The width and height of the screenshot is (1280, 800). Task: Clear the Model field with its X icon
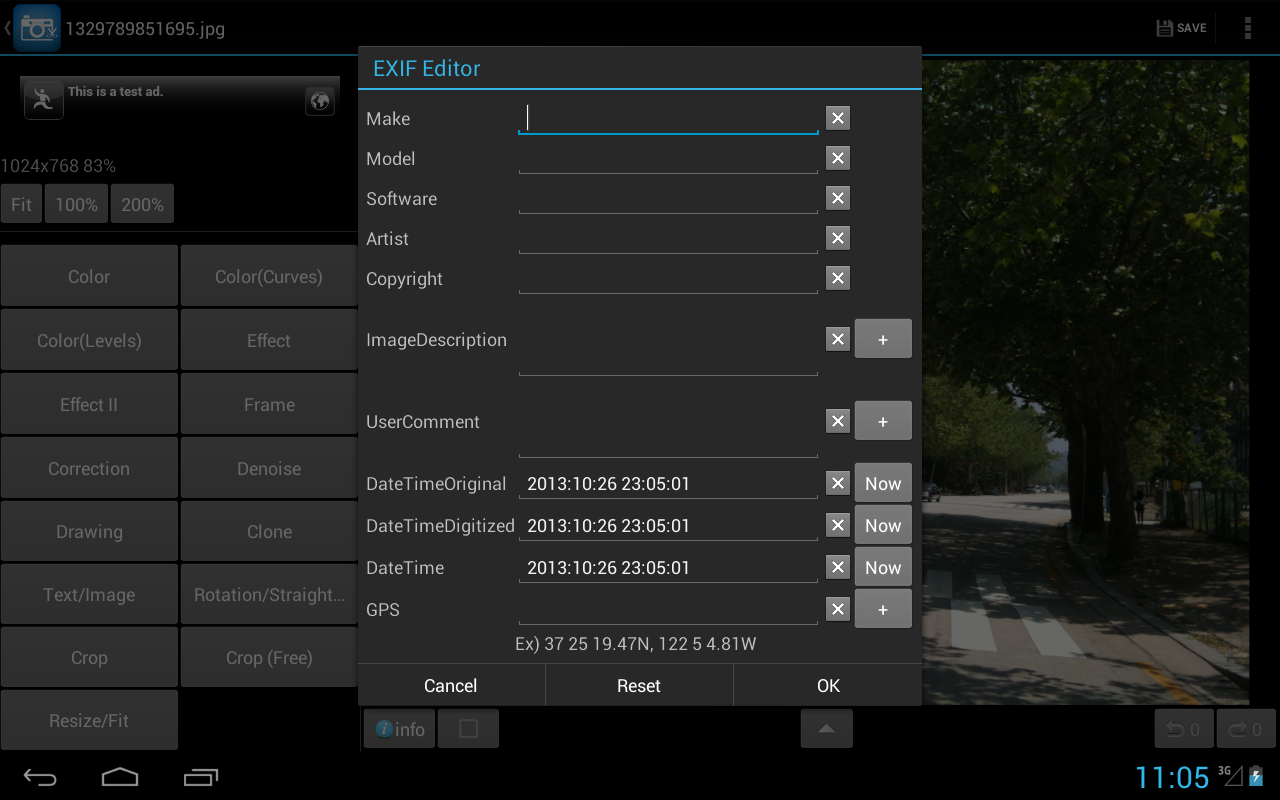[x=838, y=159]
